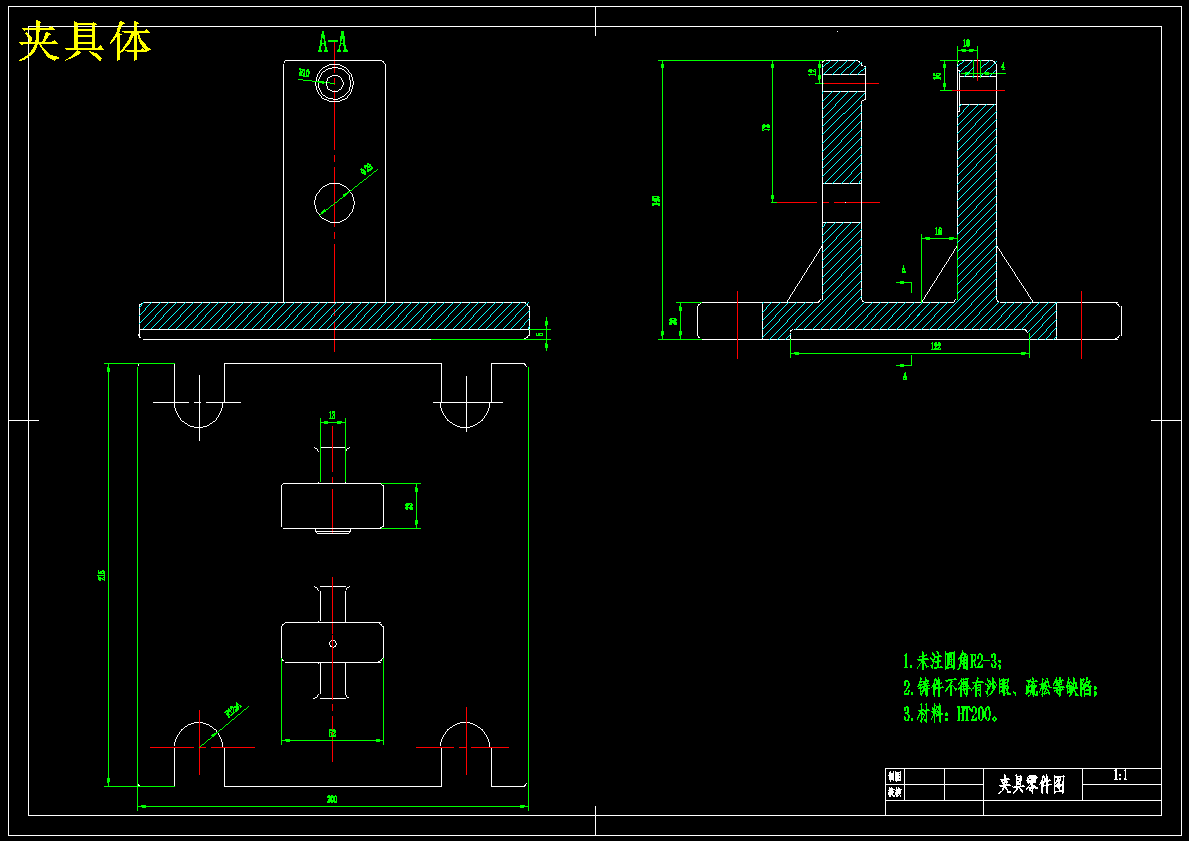This screenshot has height=841, width=1189.
Task: Select the note "2.铸件不得有沙眼、疏松等缺陷"
Action: click(1000, 688)
